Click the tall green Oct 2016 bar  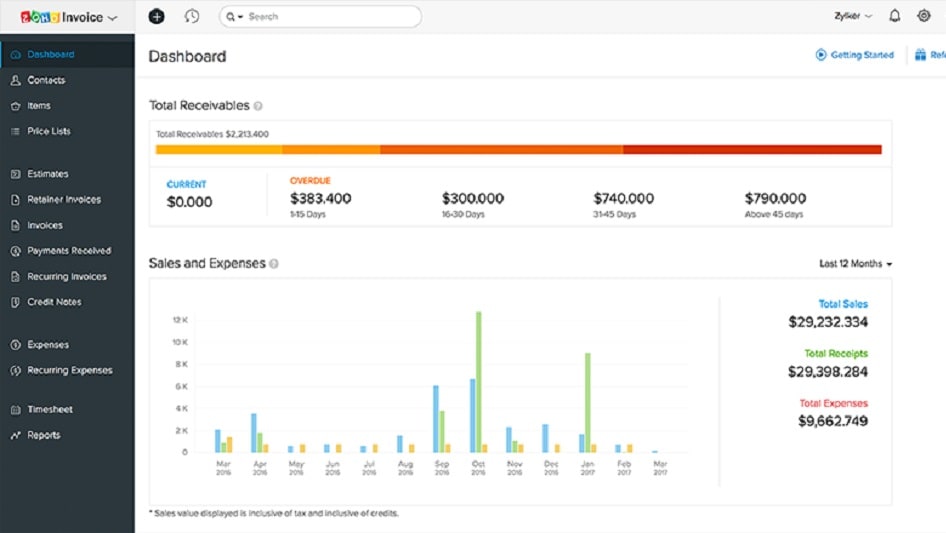478,382
